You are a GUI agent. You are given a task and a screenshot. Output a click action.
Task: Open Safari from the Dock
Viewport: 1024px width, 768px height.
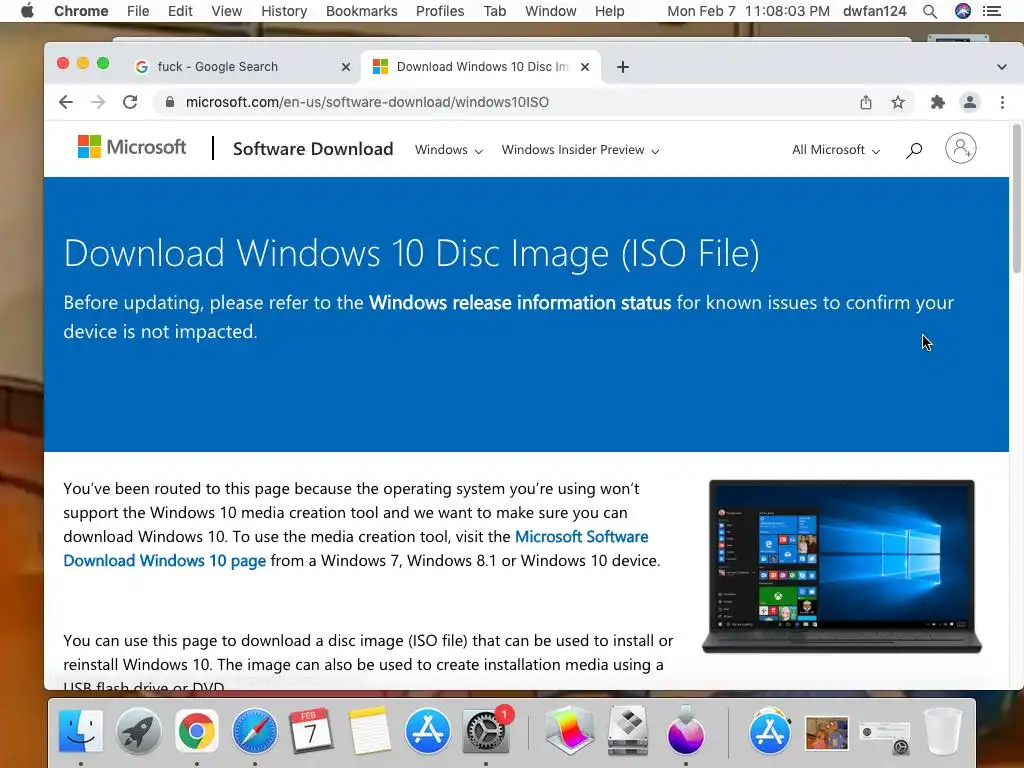255,731
